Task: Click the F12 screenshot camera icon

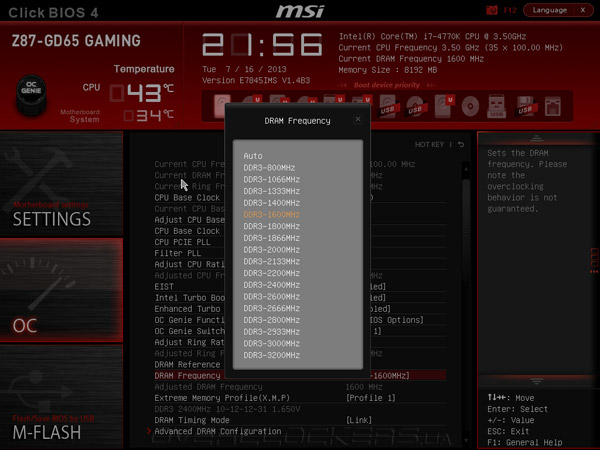Action: (x=492, y=10)
